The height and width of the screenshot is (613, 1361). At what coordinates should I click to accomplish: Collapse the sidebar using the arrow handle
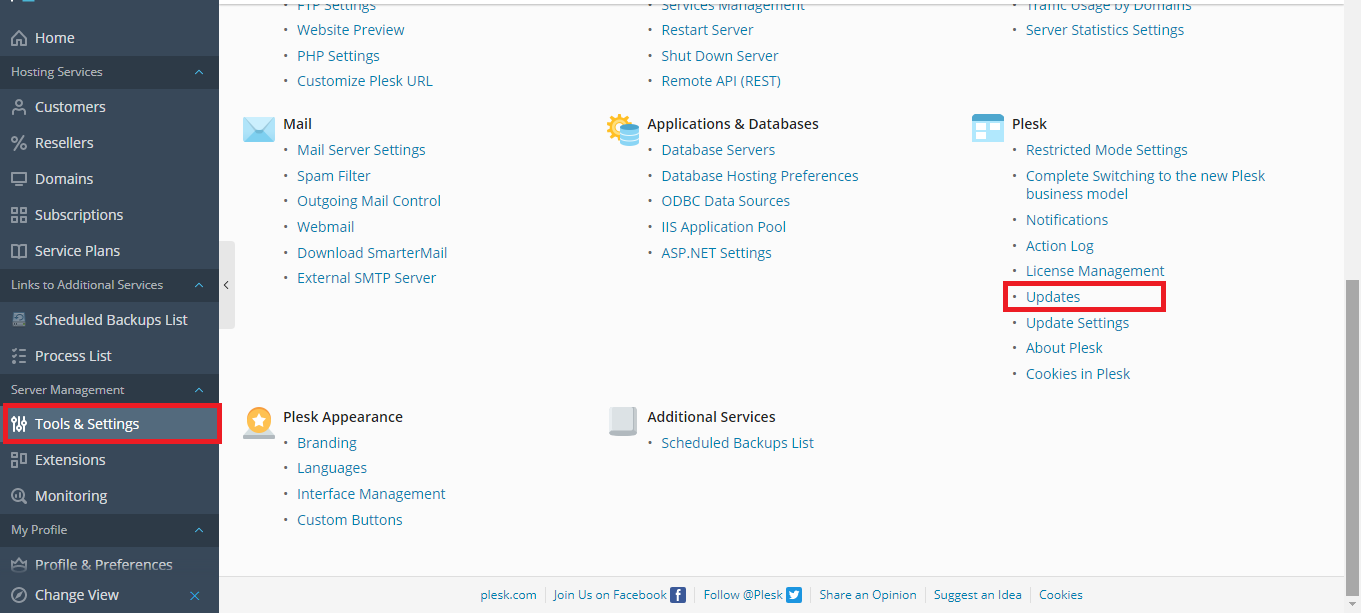(x=227, y=285)
